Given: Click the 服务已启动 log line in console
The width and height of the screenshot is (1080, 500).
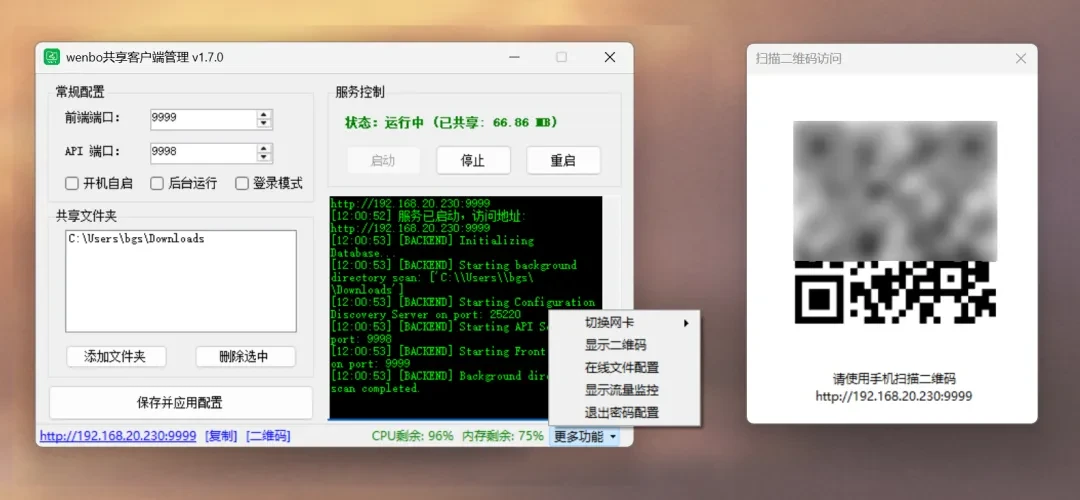Looking at the screenshot, I should [428, 216].
